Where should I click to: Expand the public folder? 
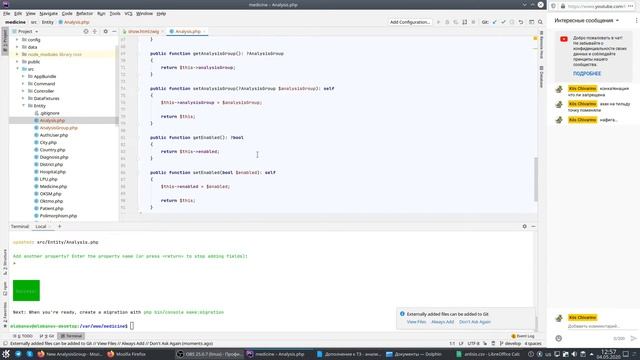(x=17, y=62)
